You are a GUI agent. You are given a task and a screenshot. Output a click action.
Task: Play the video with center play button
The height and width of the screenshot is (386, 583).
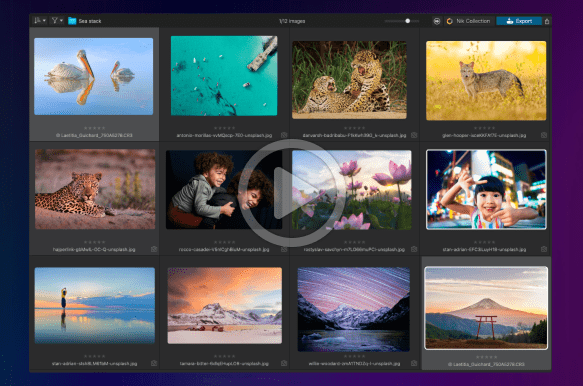(291, 193)
